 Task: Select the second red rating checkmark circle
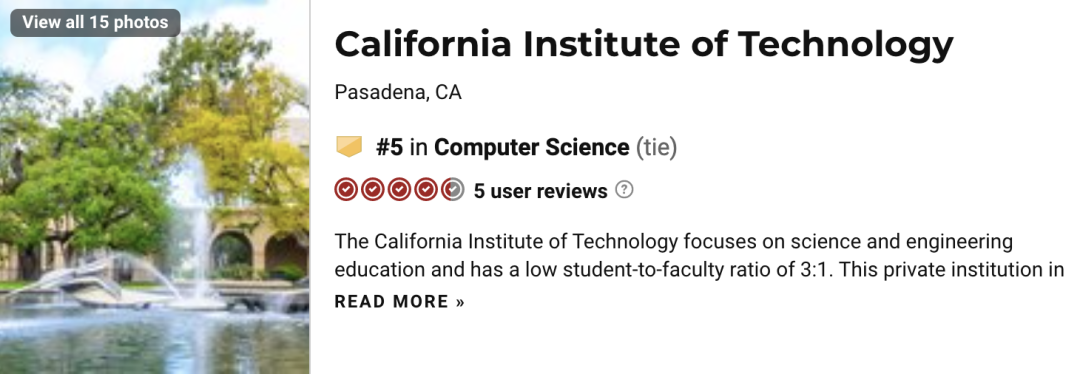coord(373,189)
